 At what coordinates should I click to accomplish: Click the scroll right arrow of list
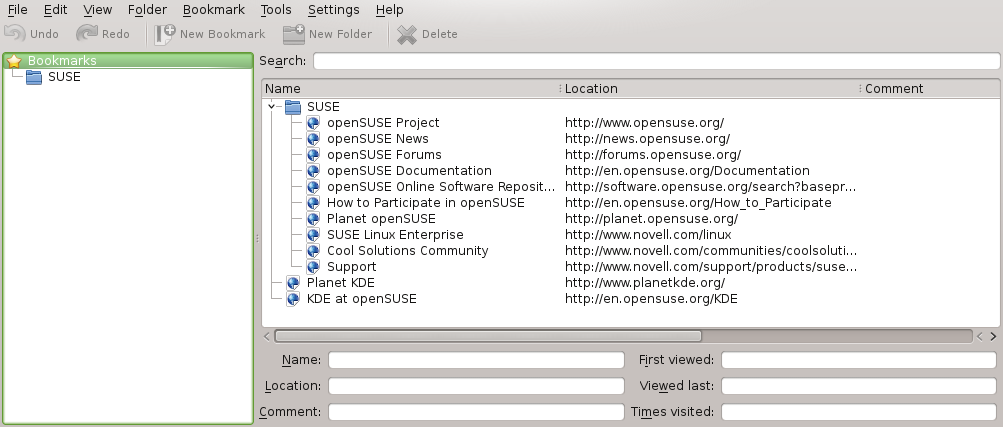(993, 337)
